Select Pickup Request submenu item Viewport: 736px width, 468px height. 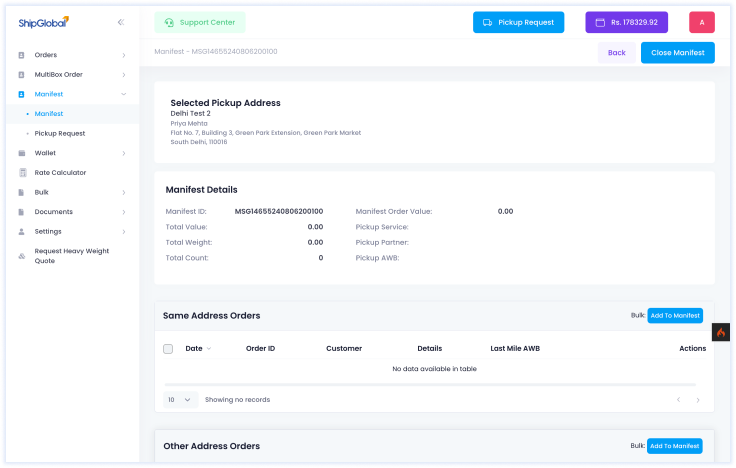[60, 133]
